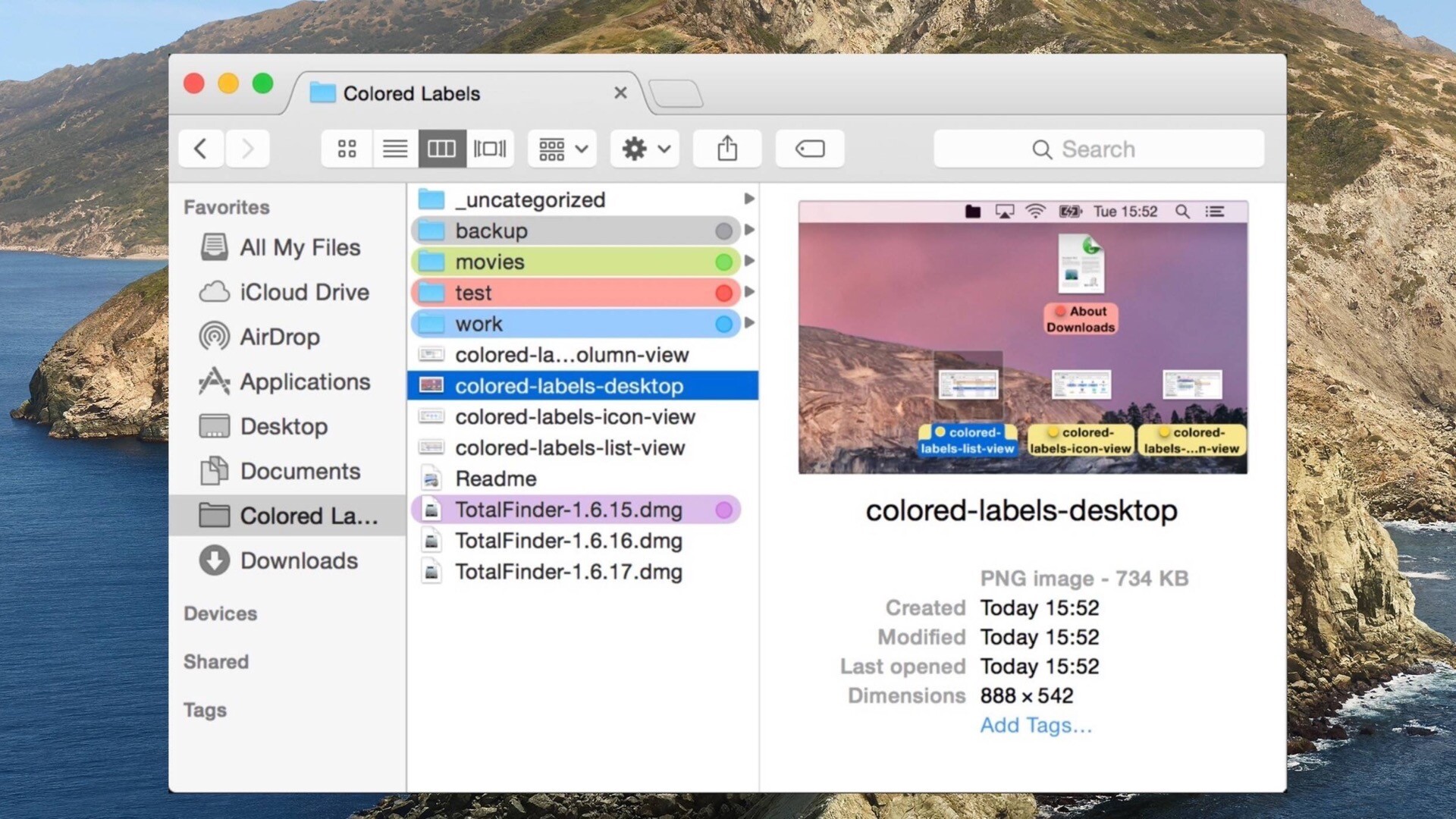Click the Add Tags... link
The height and width of the screenshot is (819, 1456).
coord(1036,725)
